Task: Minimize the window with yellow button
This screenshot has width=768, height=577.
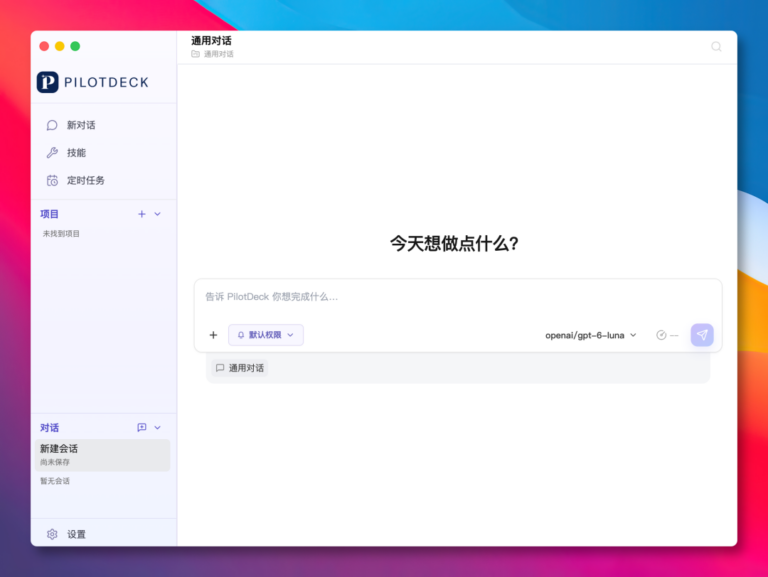Action: pyautogui.click(x=60, y=46)
